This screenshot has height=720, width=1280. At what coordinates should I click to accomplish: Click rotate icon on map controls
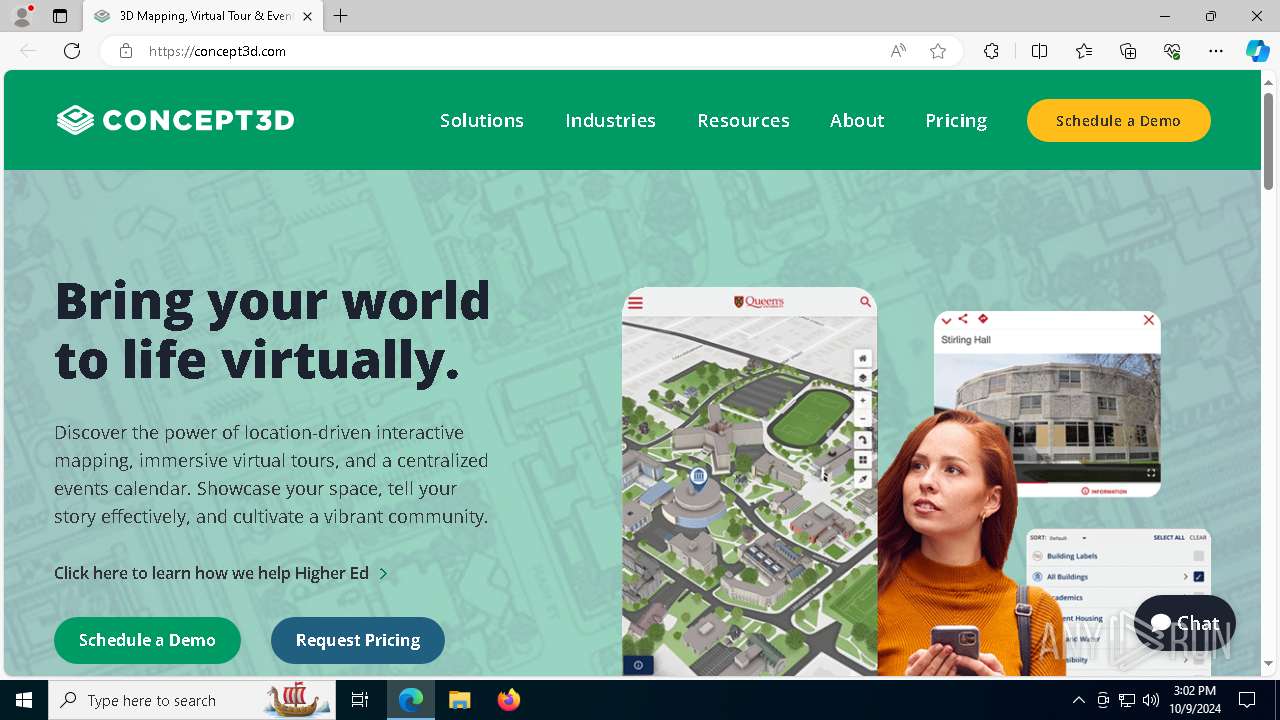(x=862, y=440)
